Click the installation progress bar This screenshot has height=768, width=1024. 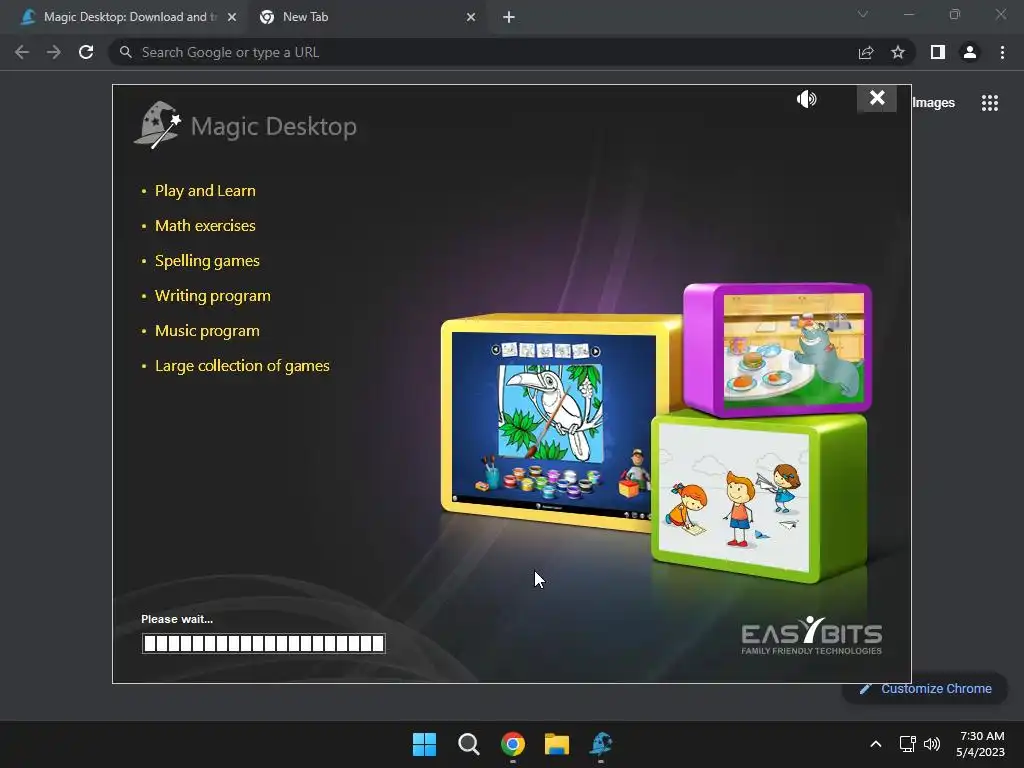pos(264,643)
